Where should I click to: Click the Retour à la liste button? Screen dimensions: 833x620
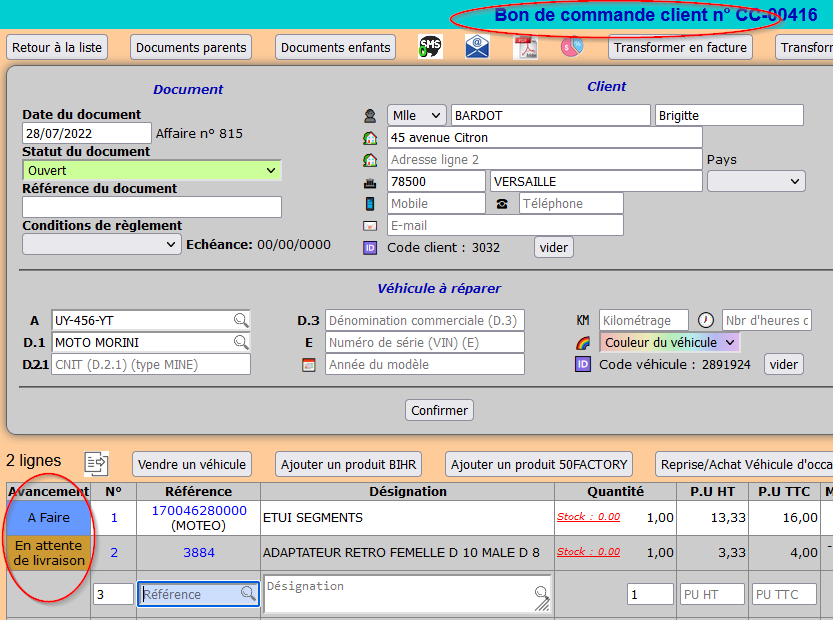click(57, 47)
